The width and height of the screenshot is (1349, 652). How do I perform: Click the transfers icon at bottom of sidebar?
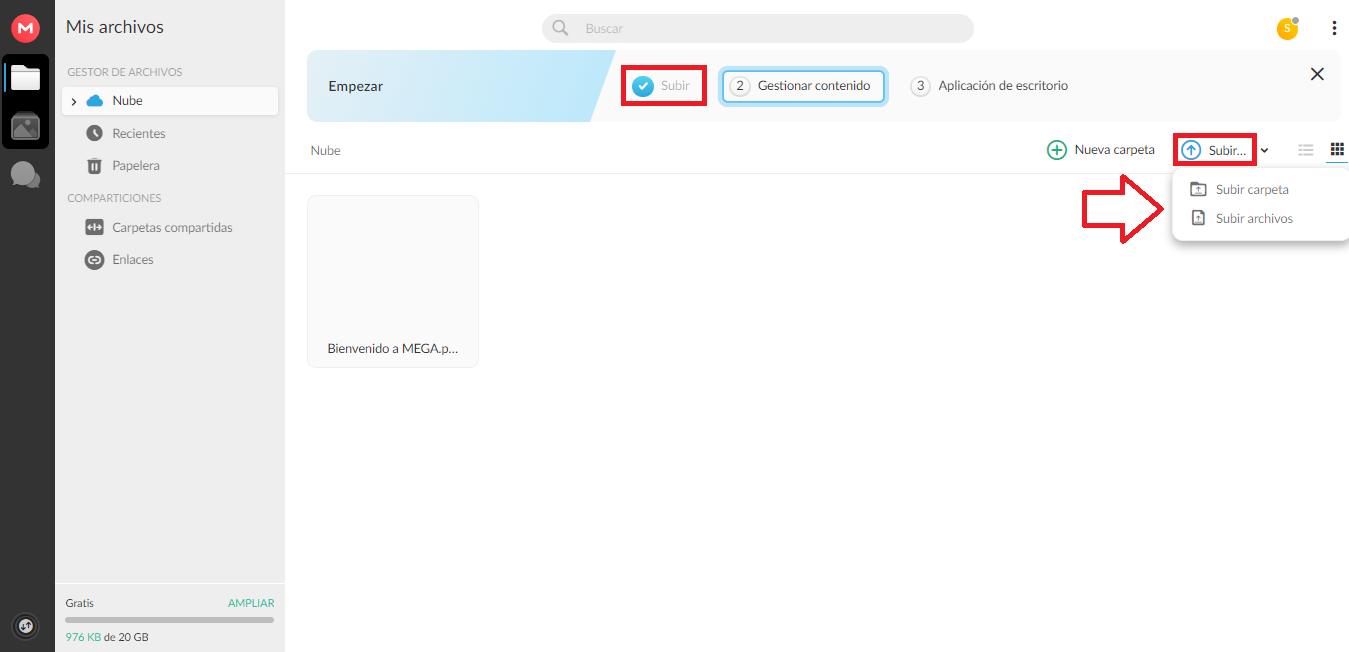(x=25, y=626)
